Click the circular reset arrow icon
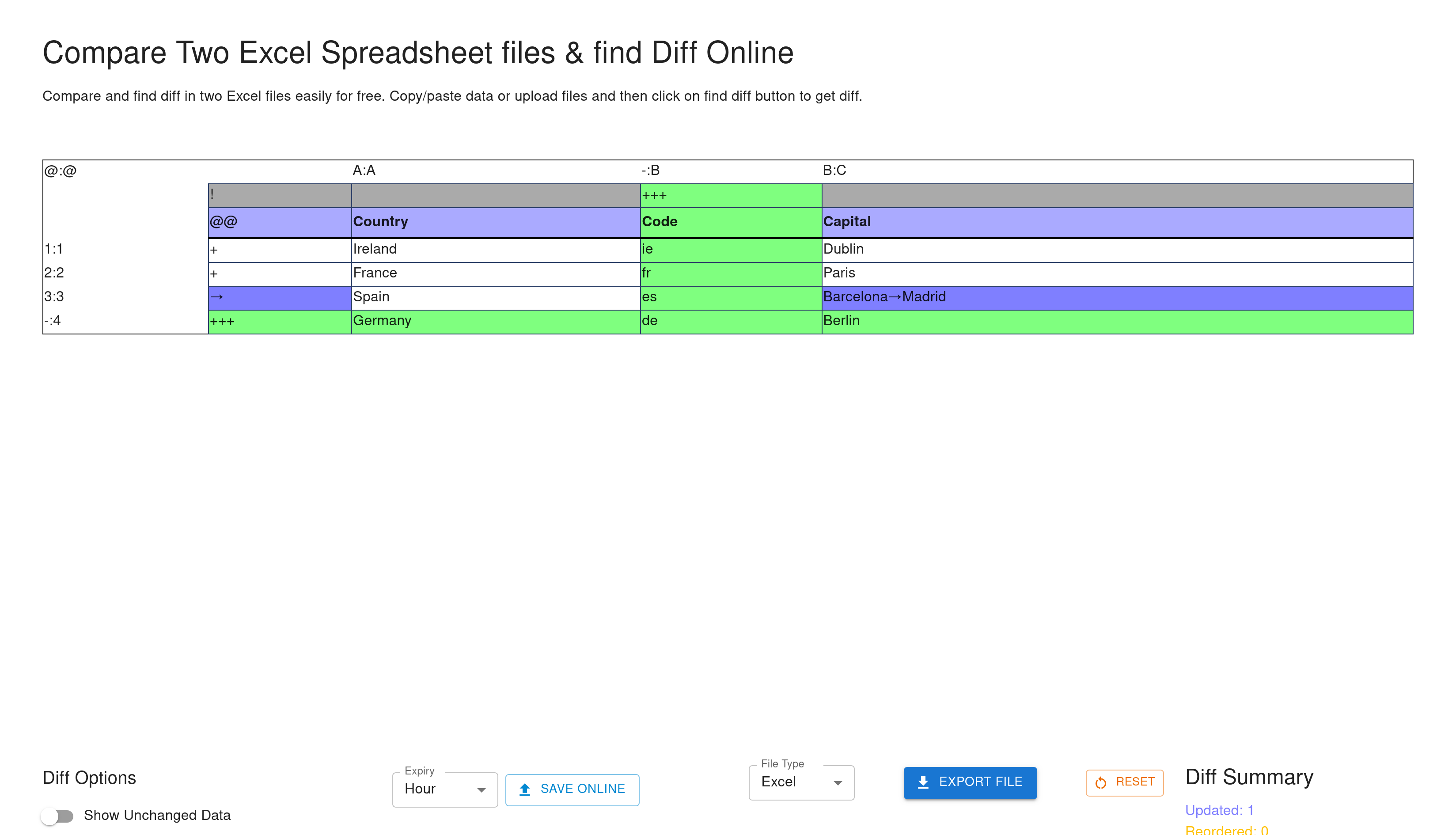1456x835 pixels. coord(1100,783)
